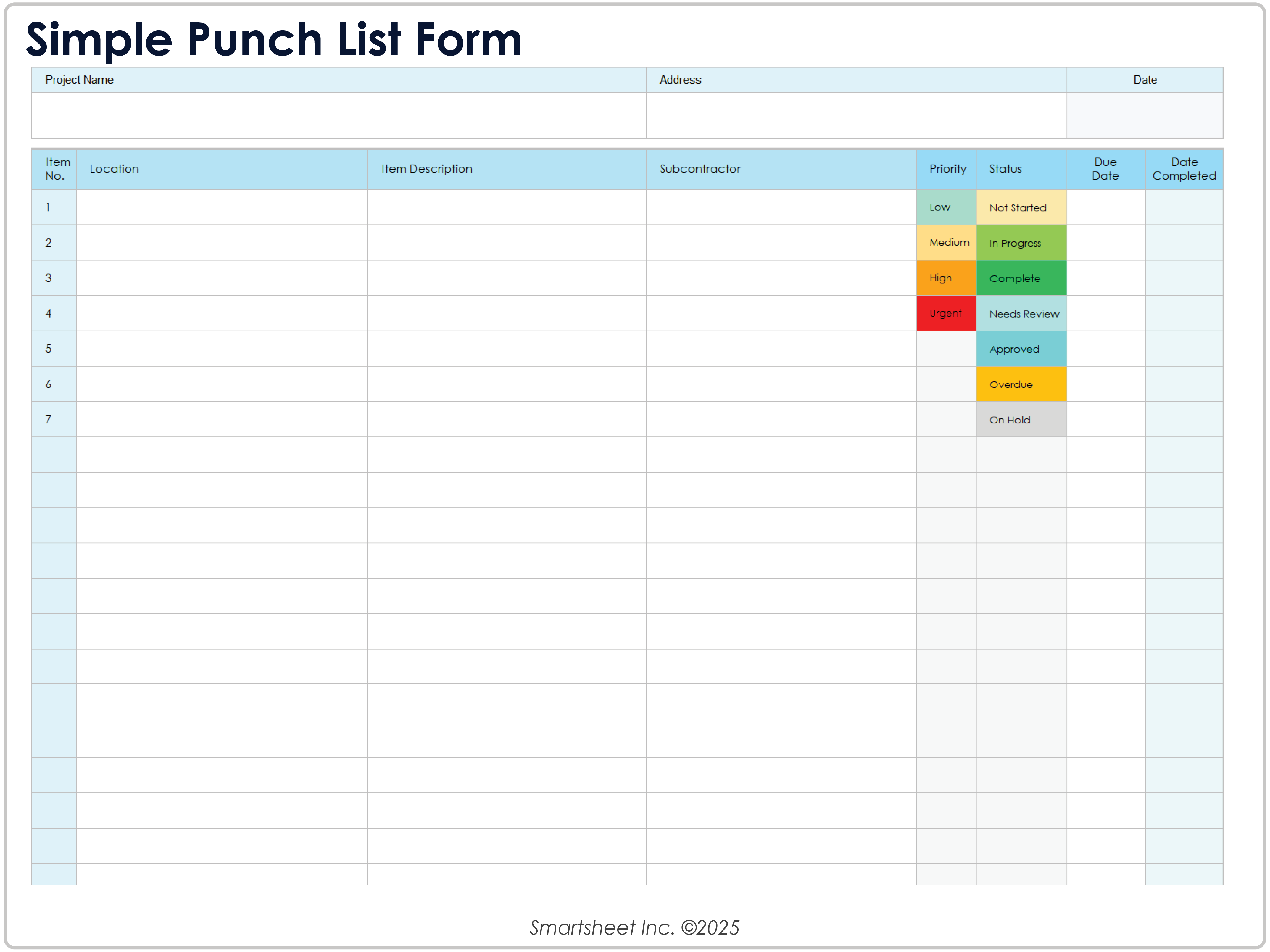
Task: Select the yellow Overdue status cell
Action: [x=1021, y=384]
